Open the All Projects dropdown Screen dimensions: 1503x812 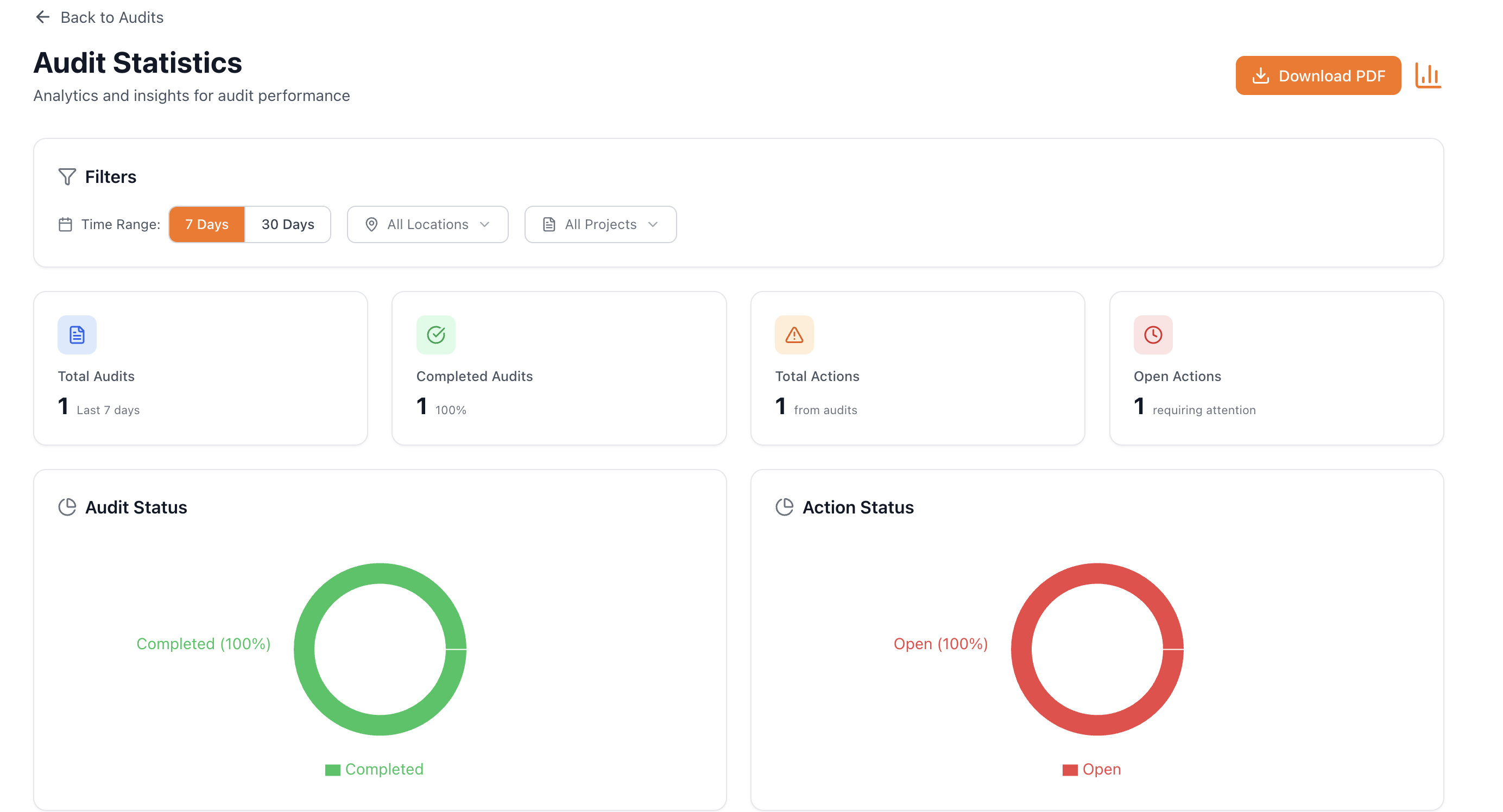coord(600,224)
